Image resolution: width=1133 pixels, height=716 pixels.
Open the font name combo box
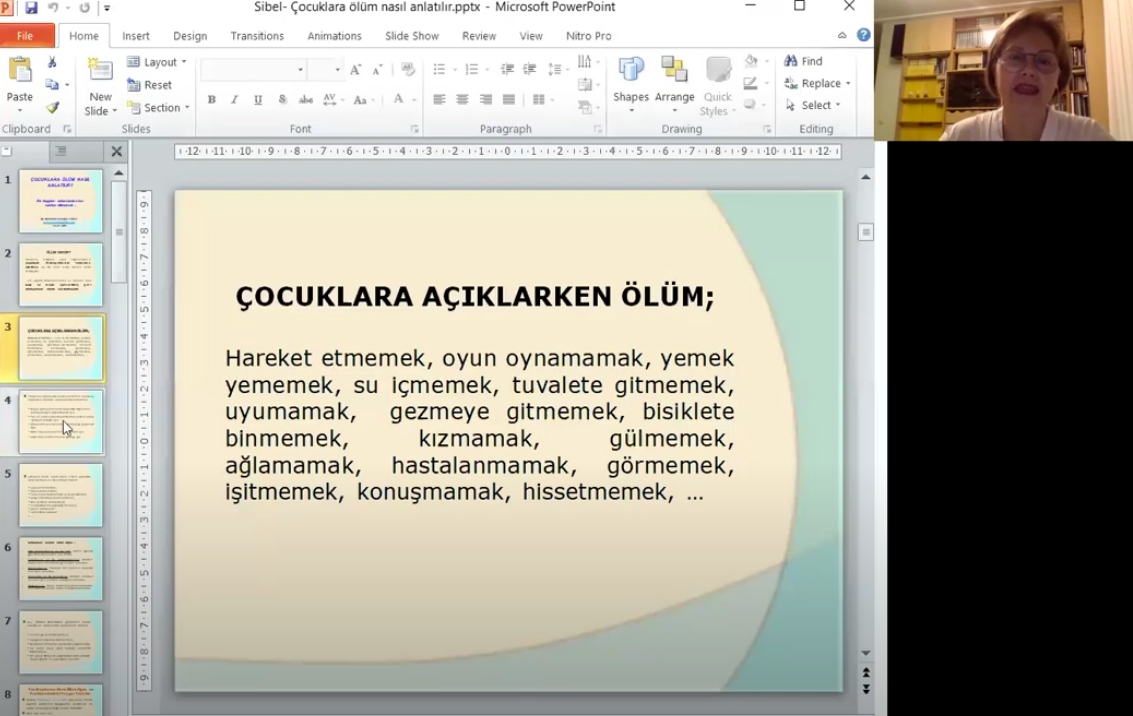coord(253,69)
